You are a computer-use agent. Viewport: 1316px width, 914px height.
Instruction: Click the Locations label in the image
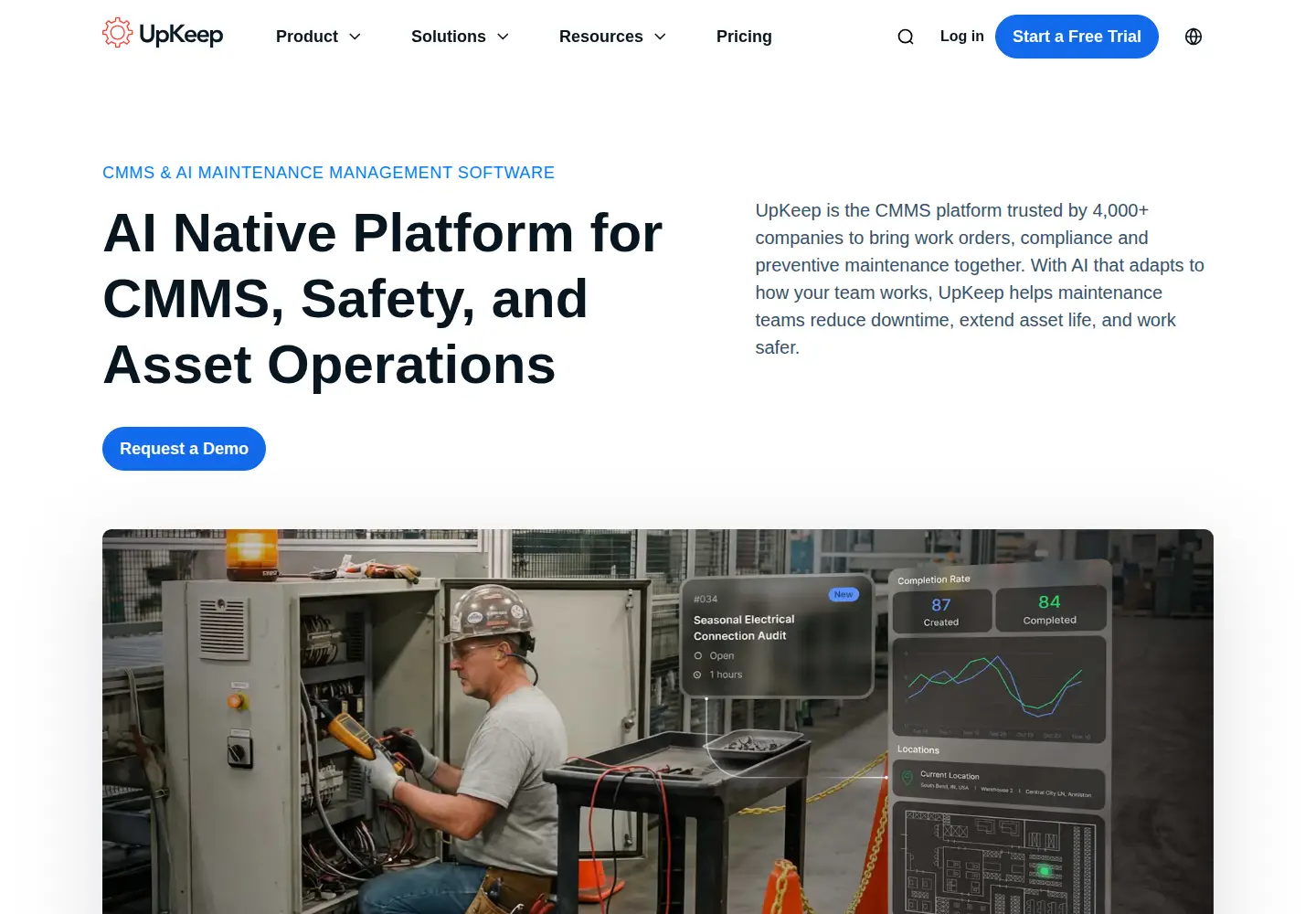pyautogui.click(x=918, y=749)
